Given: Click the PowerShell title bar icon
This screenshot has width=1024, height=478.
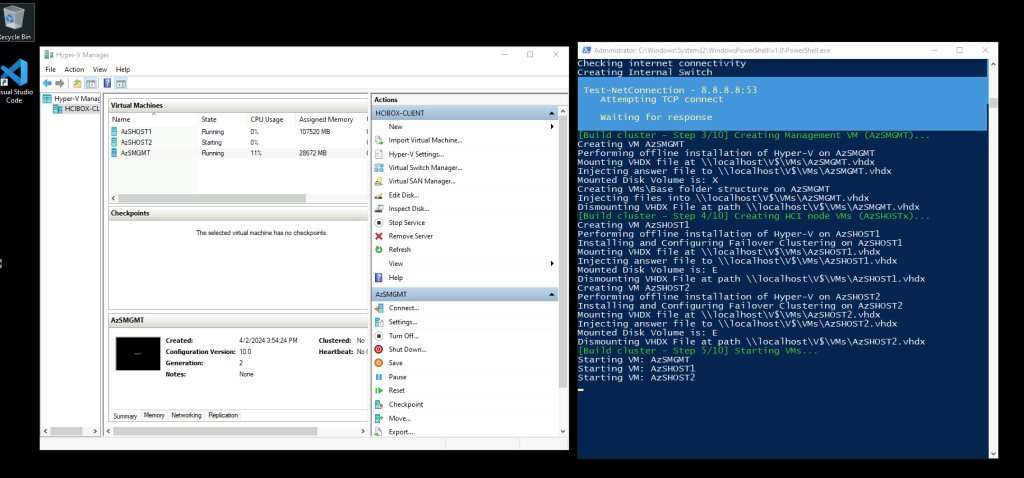Looking at the screenshot, I should point(586,50).
